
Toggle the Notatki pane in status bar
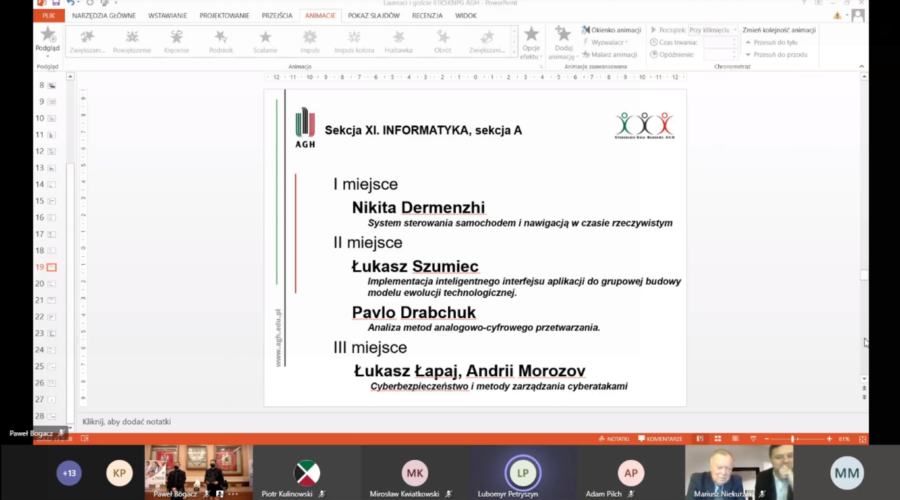pyautogui.click(x=613, y=439)
